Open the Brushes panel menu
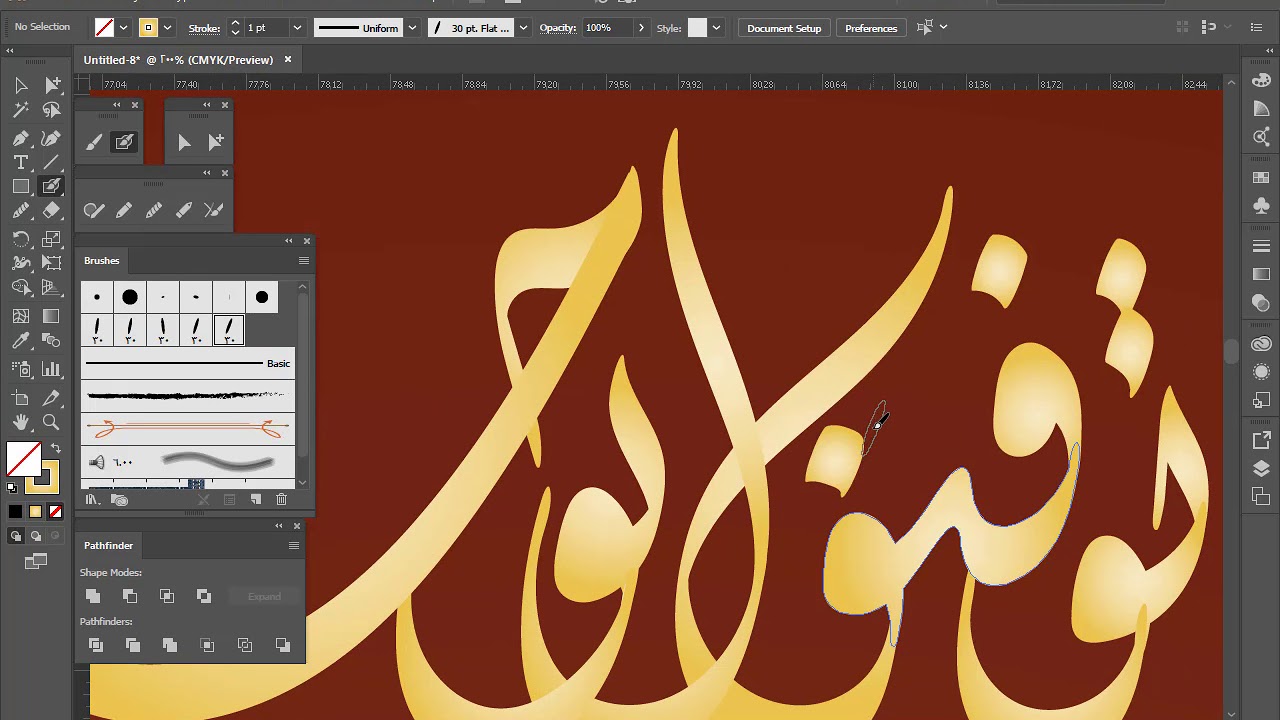 click(x=303, y=261)
